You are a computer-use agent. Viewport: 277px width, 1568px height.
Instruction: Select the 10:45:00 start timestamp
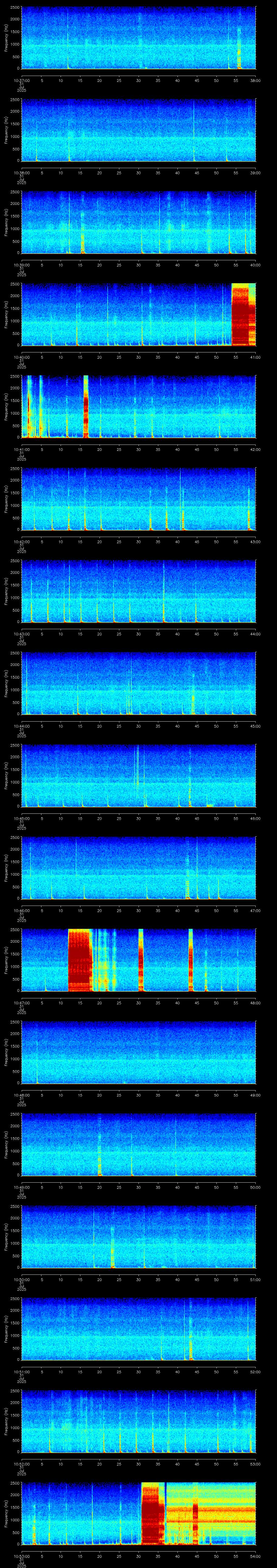21,818
